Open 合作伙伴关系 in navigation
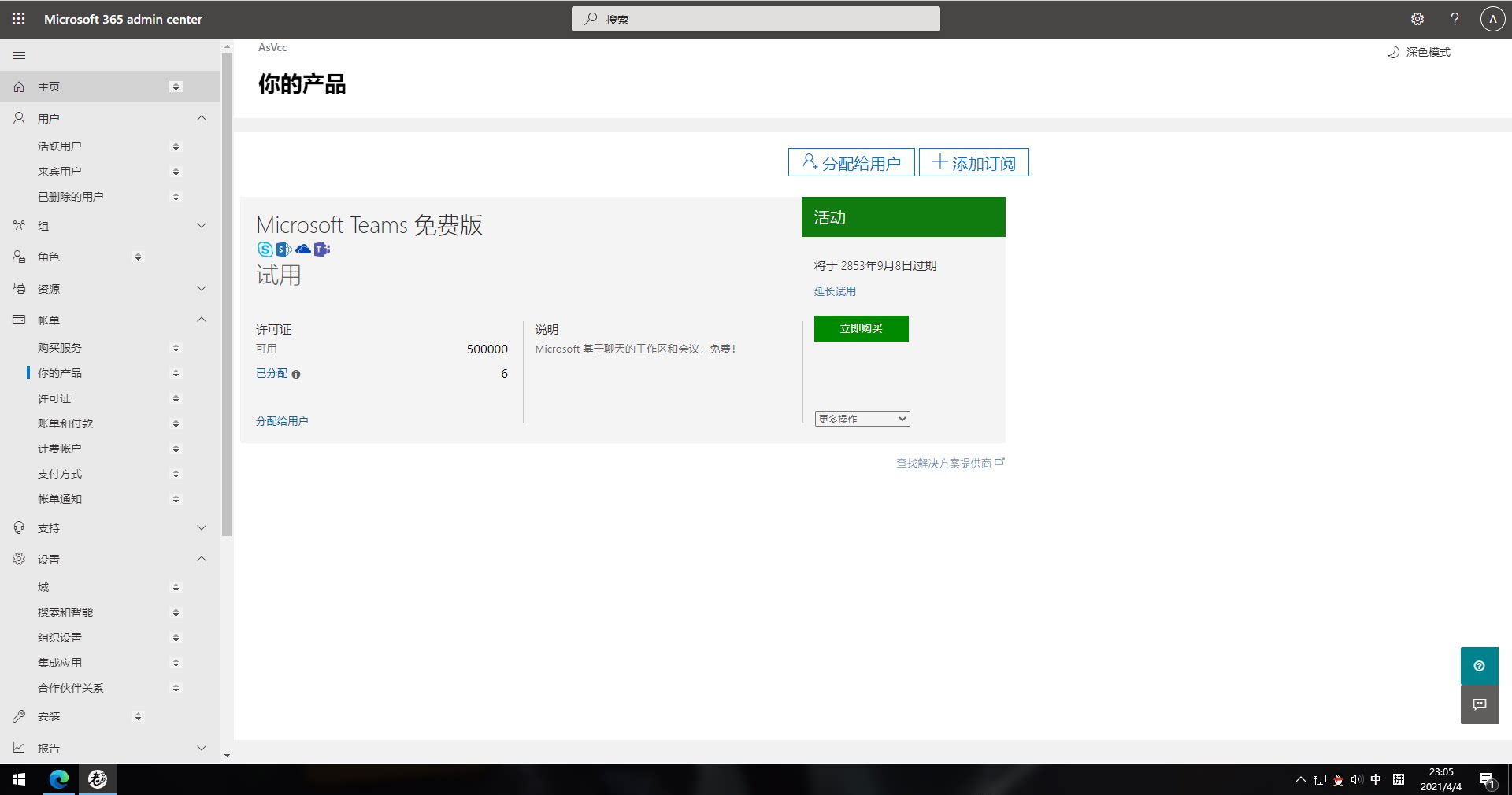Viewport: 1512px width, 795px height. click(x=71, y=688)
